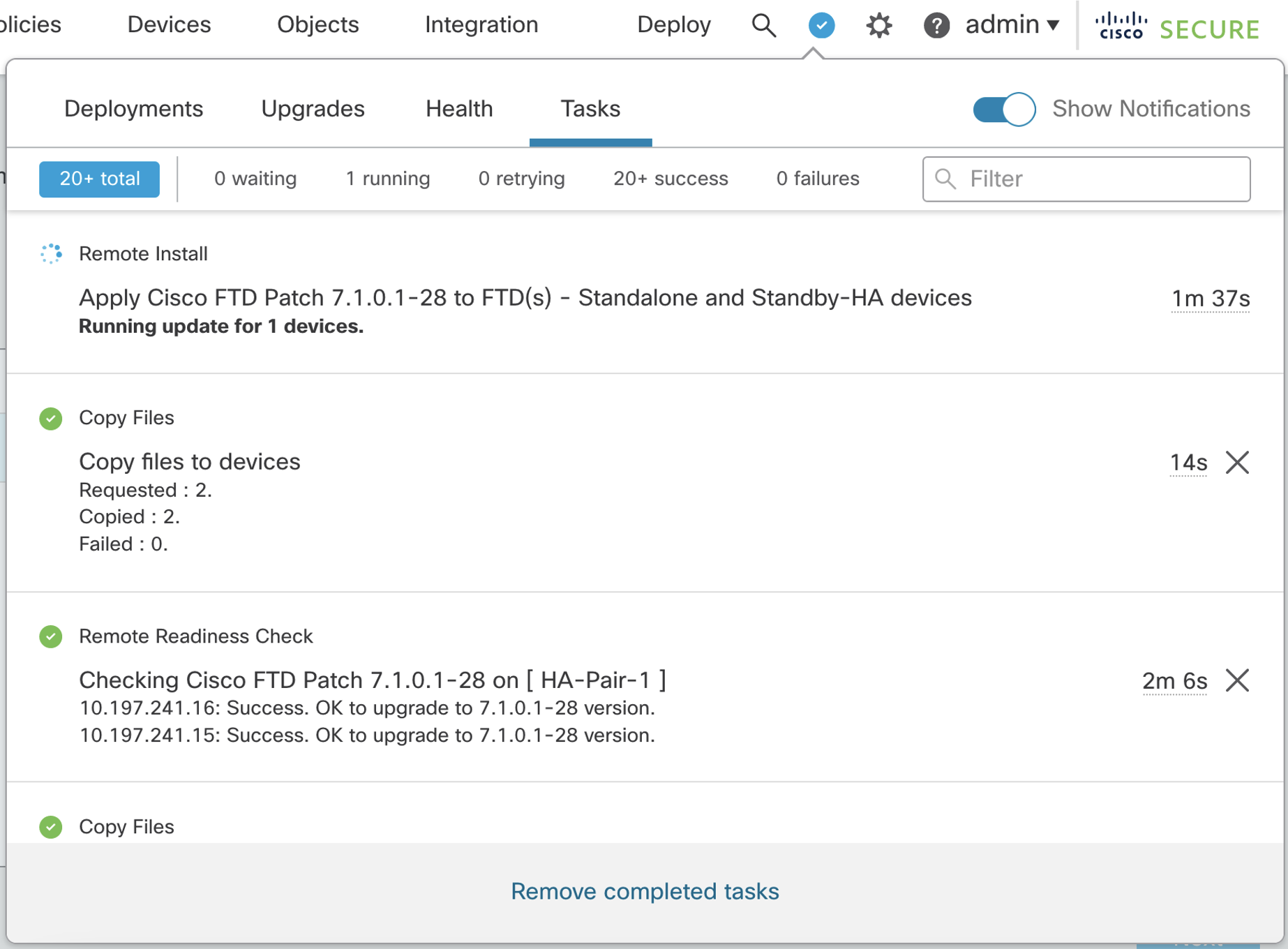Click the Remote Install spinner icon
The height and width of the screenshot is (949, 1288).
[x=51, y=253]
